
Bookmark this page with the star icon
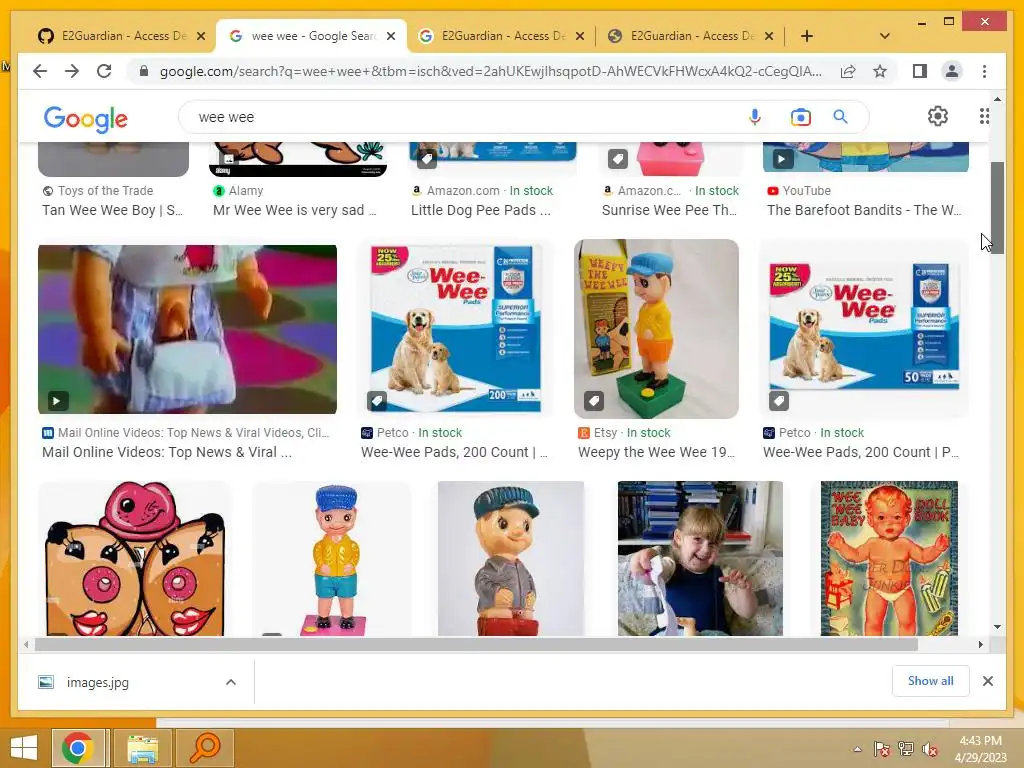coord(880,71)
